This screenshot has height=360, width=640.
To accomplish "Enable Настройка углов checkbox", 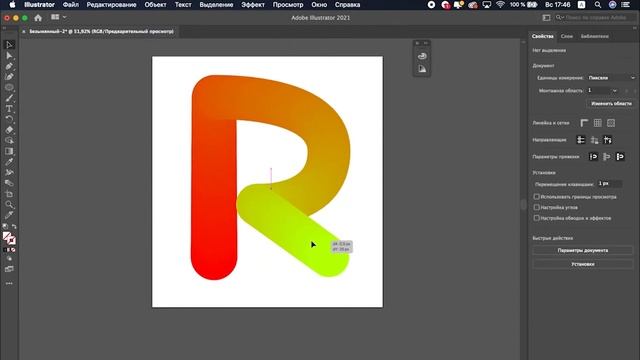I will (x=536, y=207).
